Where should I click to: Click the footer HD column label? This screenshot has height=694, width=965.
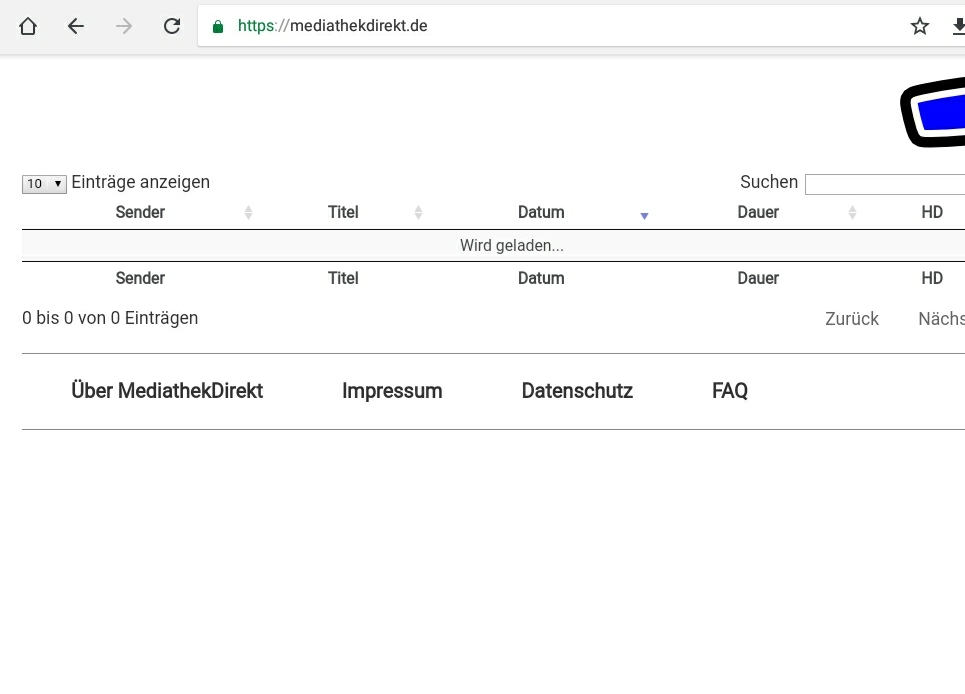click(932, 278)
